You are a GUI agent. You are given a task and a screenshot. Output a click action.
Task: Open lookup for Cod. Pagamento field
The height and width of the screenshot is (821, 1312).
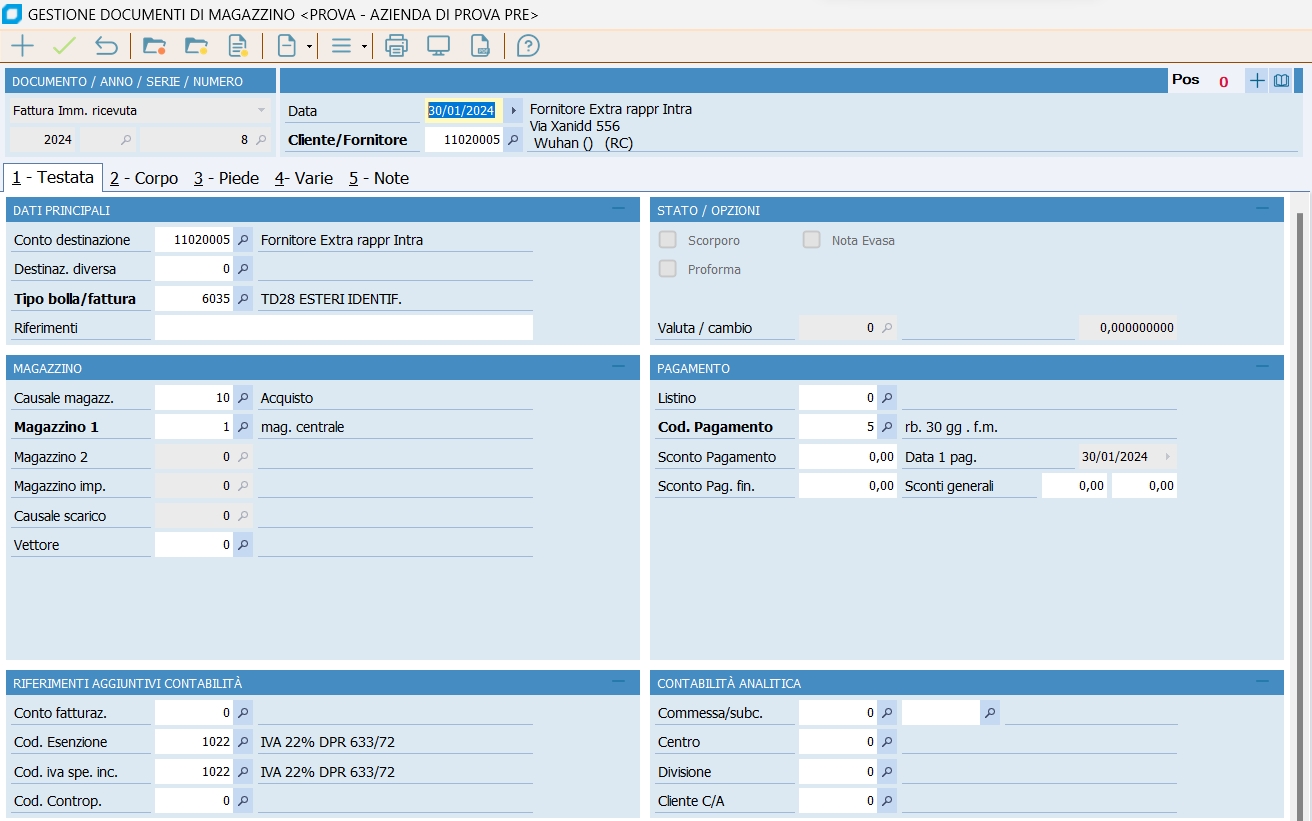[x=887, y=427]
